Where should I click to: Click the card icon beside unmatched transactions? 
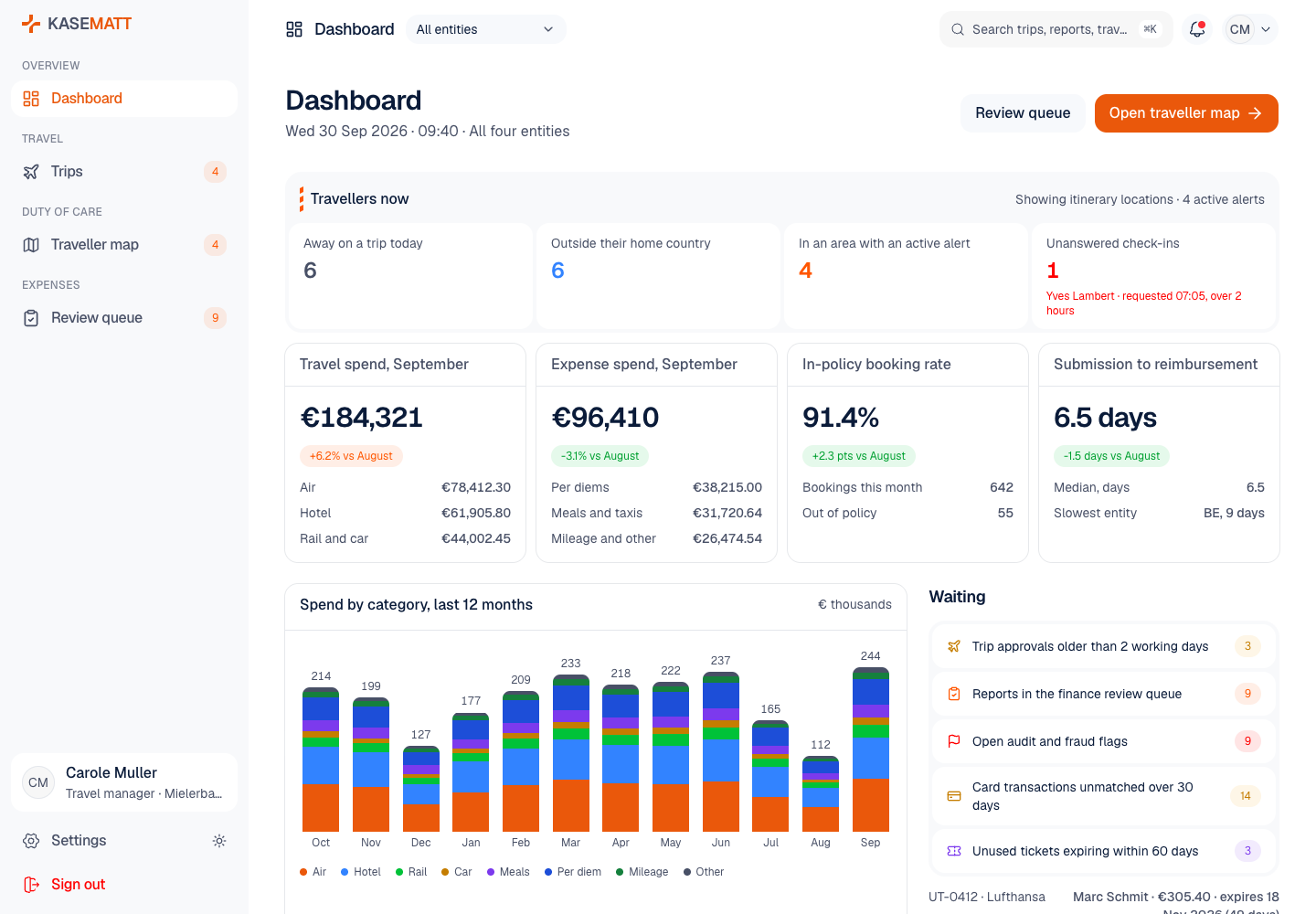pos(954,796)
